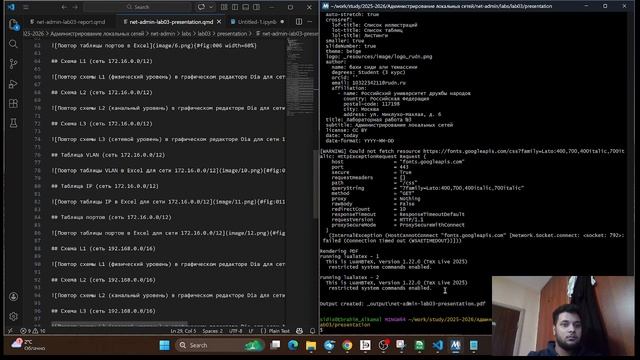
Task: Click 'net-admin' in the breadcrumb path
Action: tap(163, 34)
